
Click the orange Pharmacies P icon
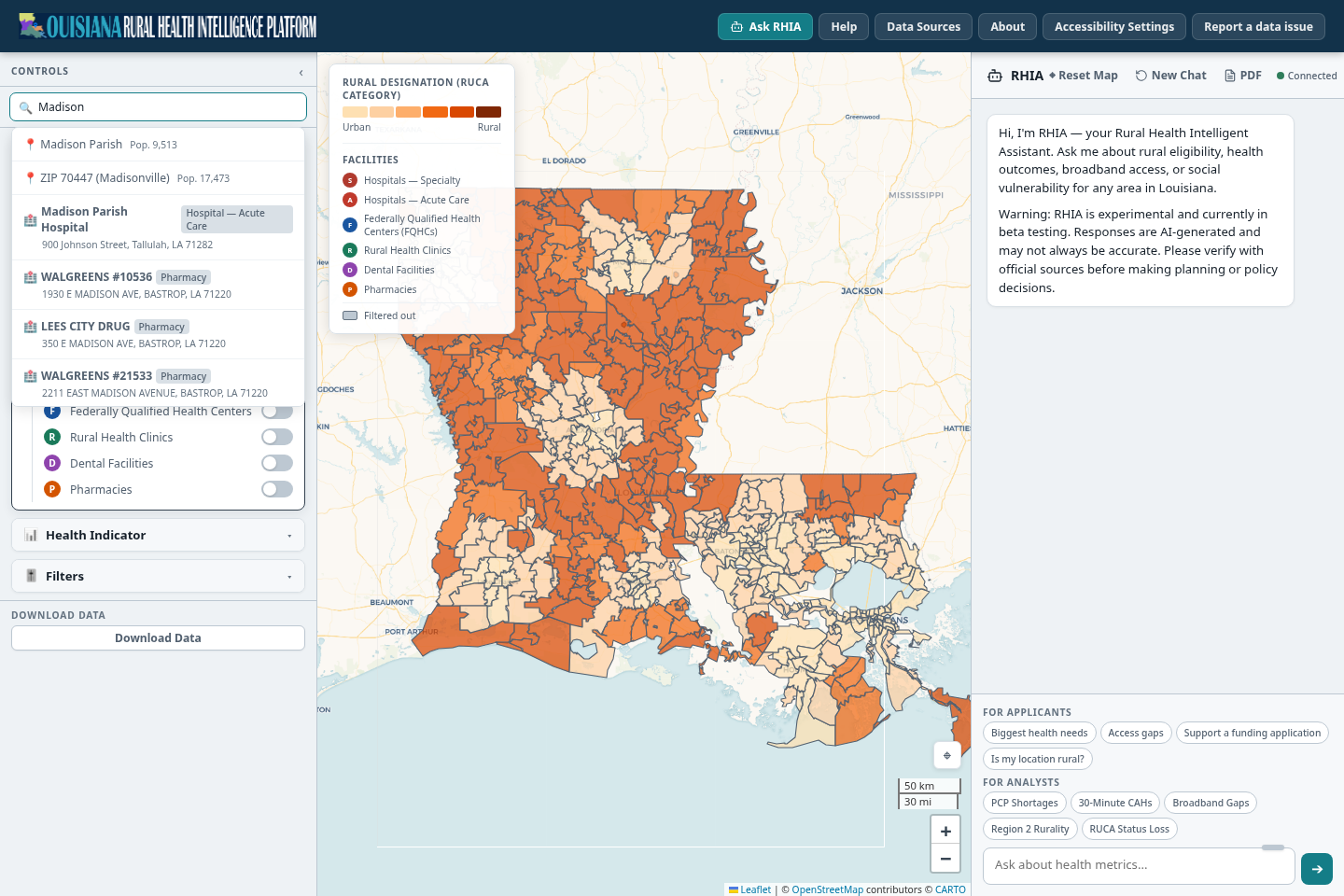(x=52, y=489)
